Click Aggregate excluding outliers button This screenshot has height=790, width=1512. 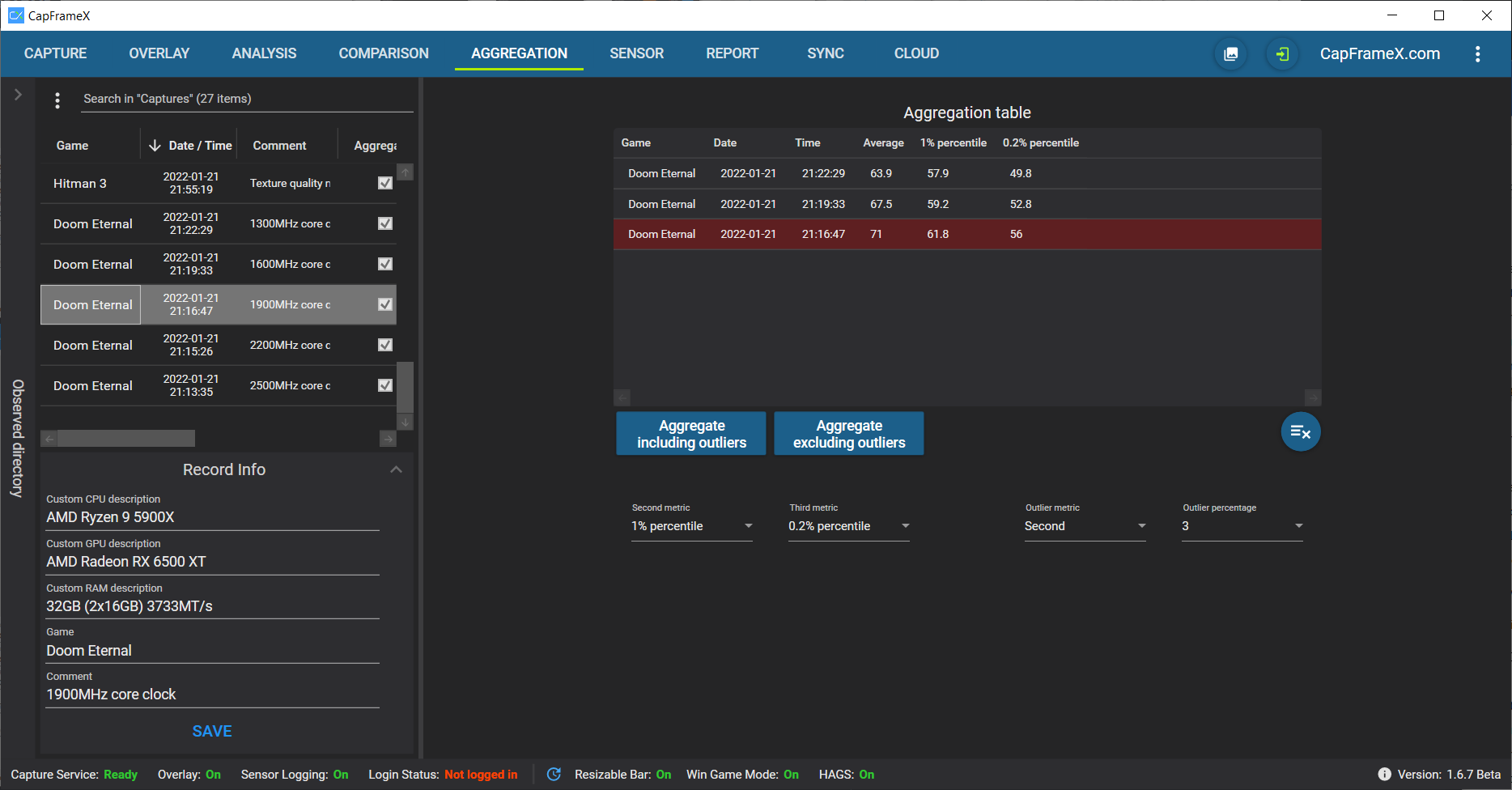[x=849, y=434]
